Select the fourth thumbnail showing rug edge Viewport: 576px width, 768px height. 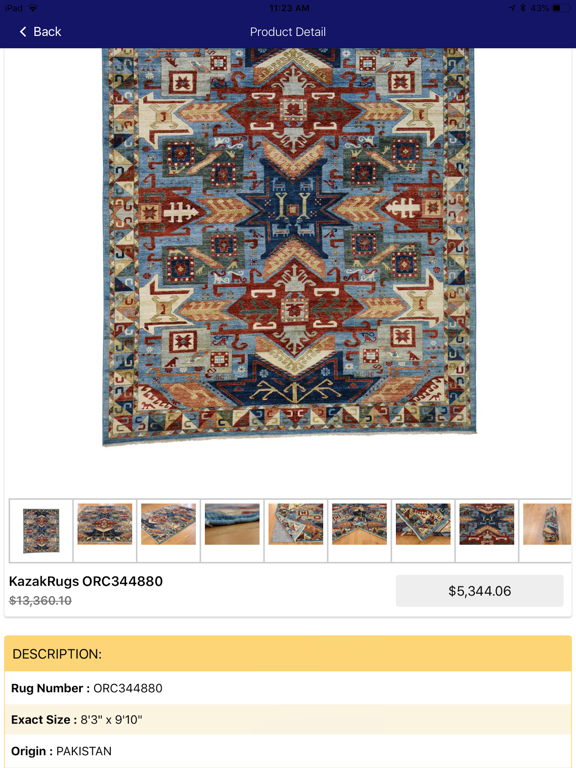click(x=232, y=530)
